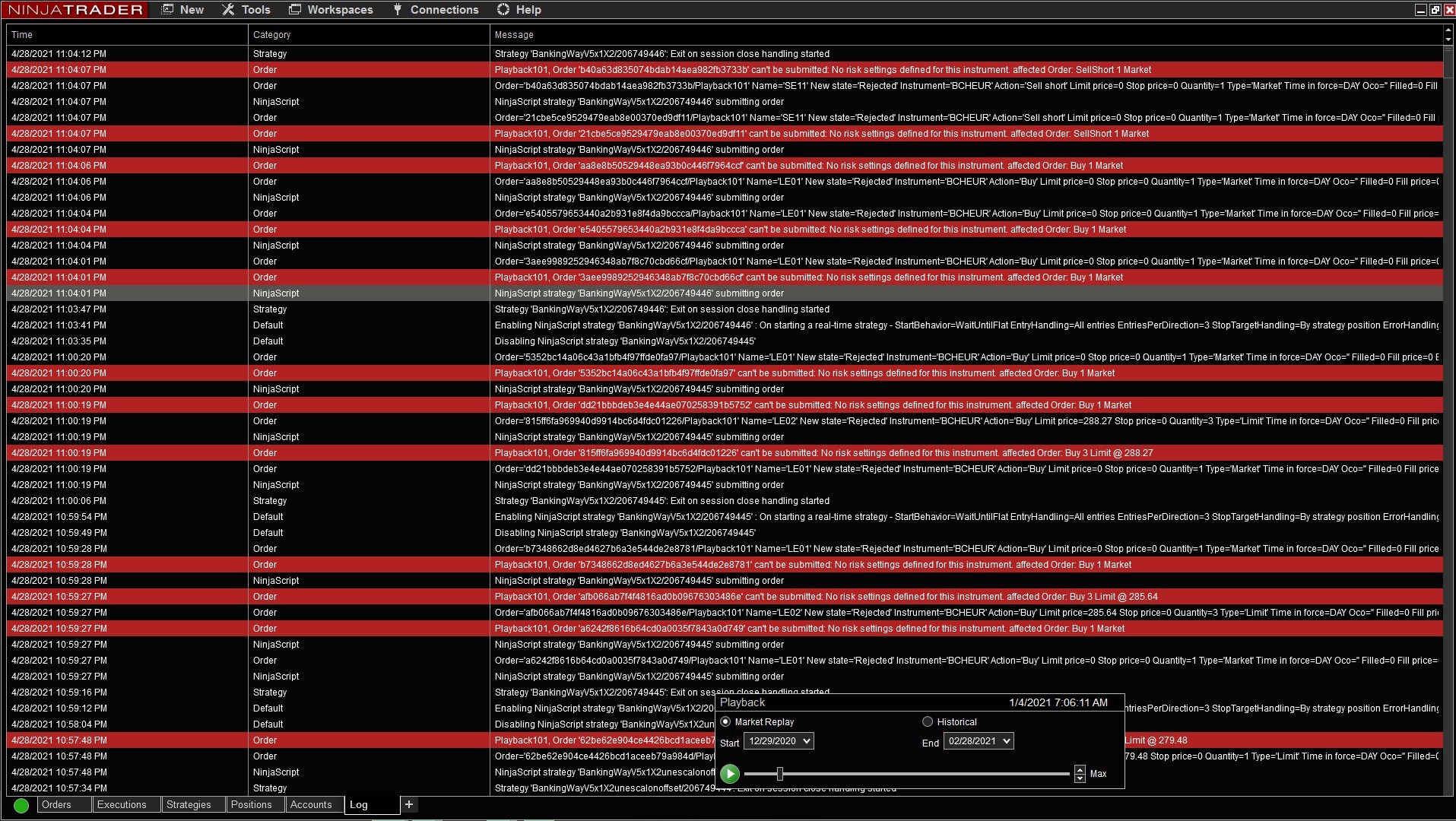Click the Message column header

click(966, 35)
